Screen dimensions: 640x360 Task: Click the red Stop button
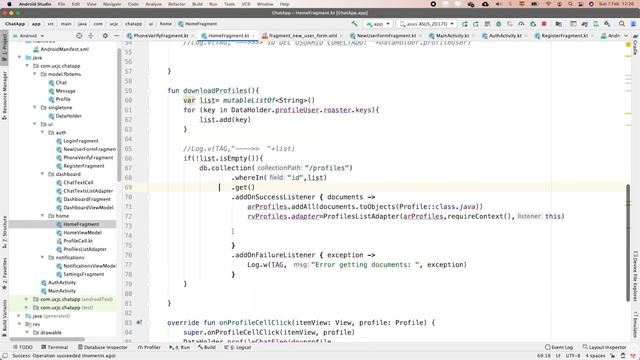(x=544, y=24)
